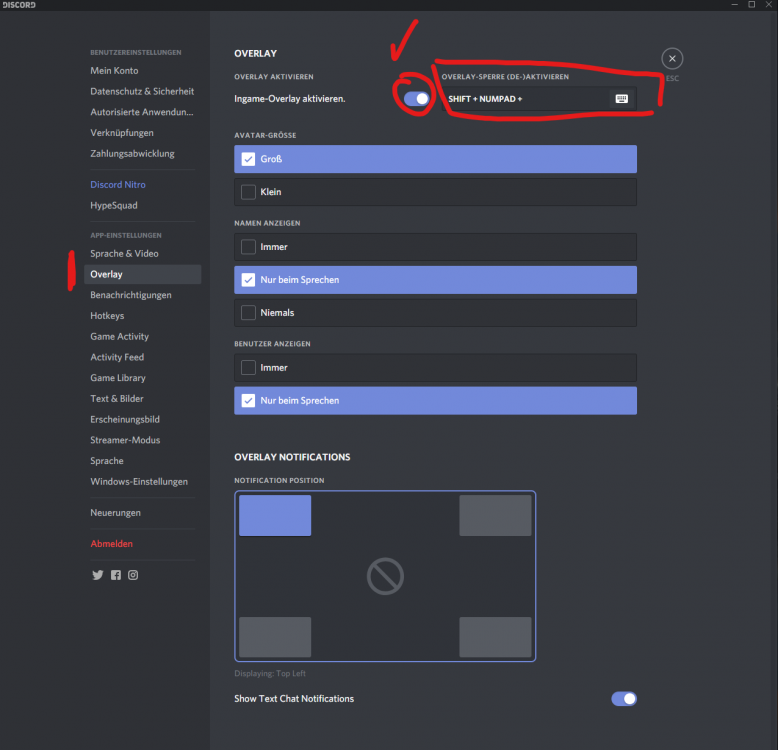Select Groß avatar size
This screenshot has height=750, width=778.
point(435,159)
